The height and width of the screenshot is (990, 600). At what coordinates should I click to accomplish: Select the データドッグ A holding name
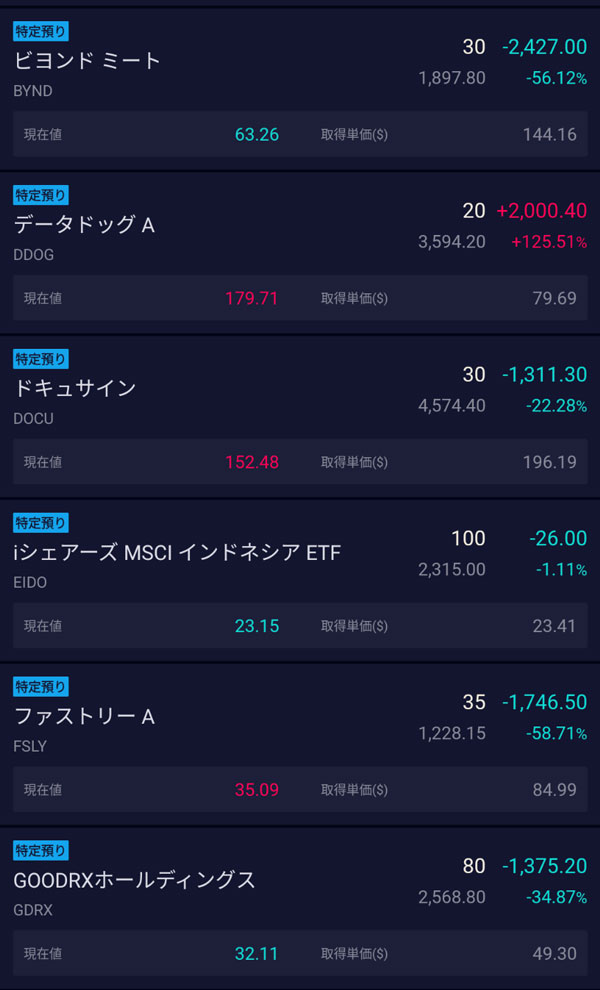[85, 224]
